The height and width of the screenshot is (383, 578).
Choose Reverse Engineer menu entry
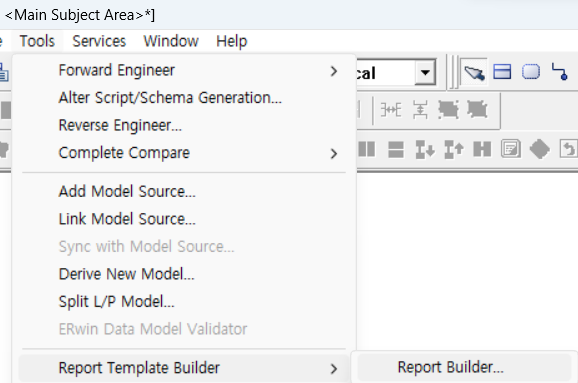pos(184,125)
